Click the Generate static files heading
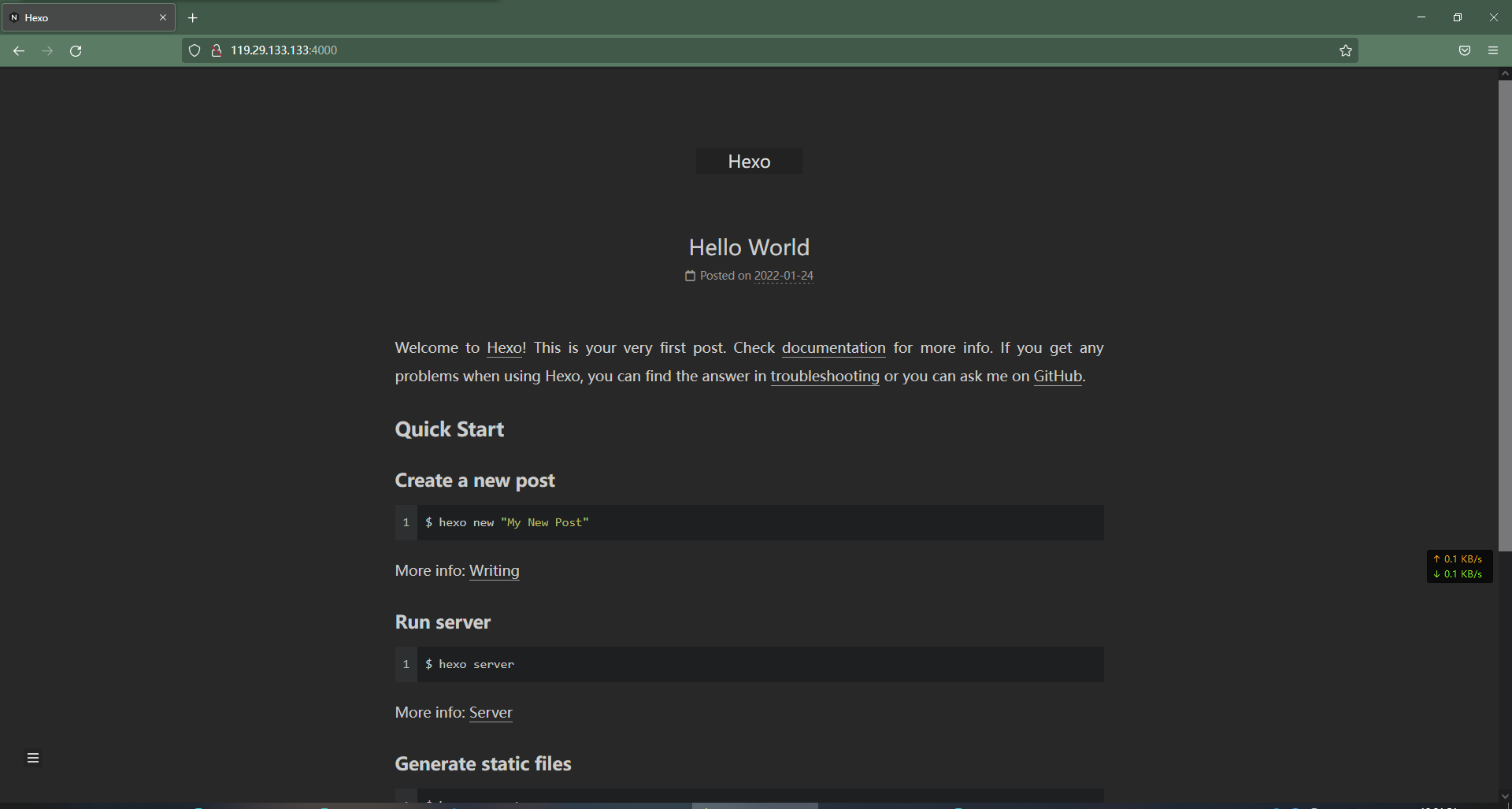This screenshot has height=809, width=1512. [483, 764]
